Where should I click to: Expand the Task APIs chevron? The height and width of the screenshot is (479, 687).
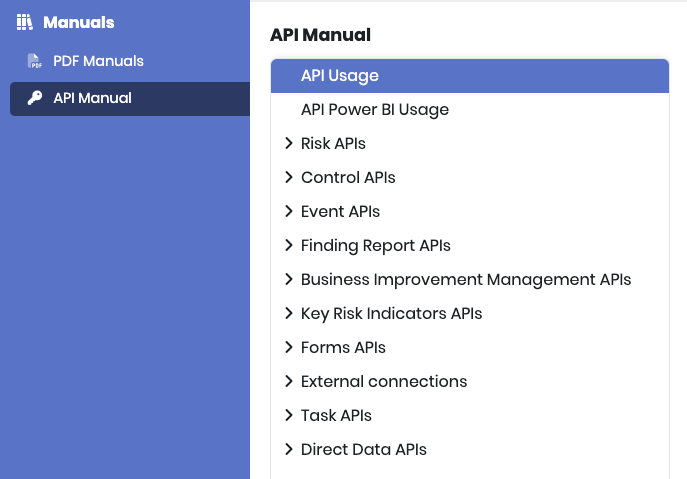click(289, 415)
